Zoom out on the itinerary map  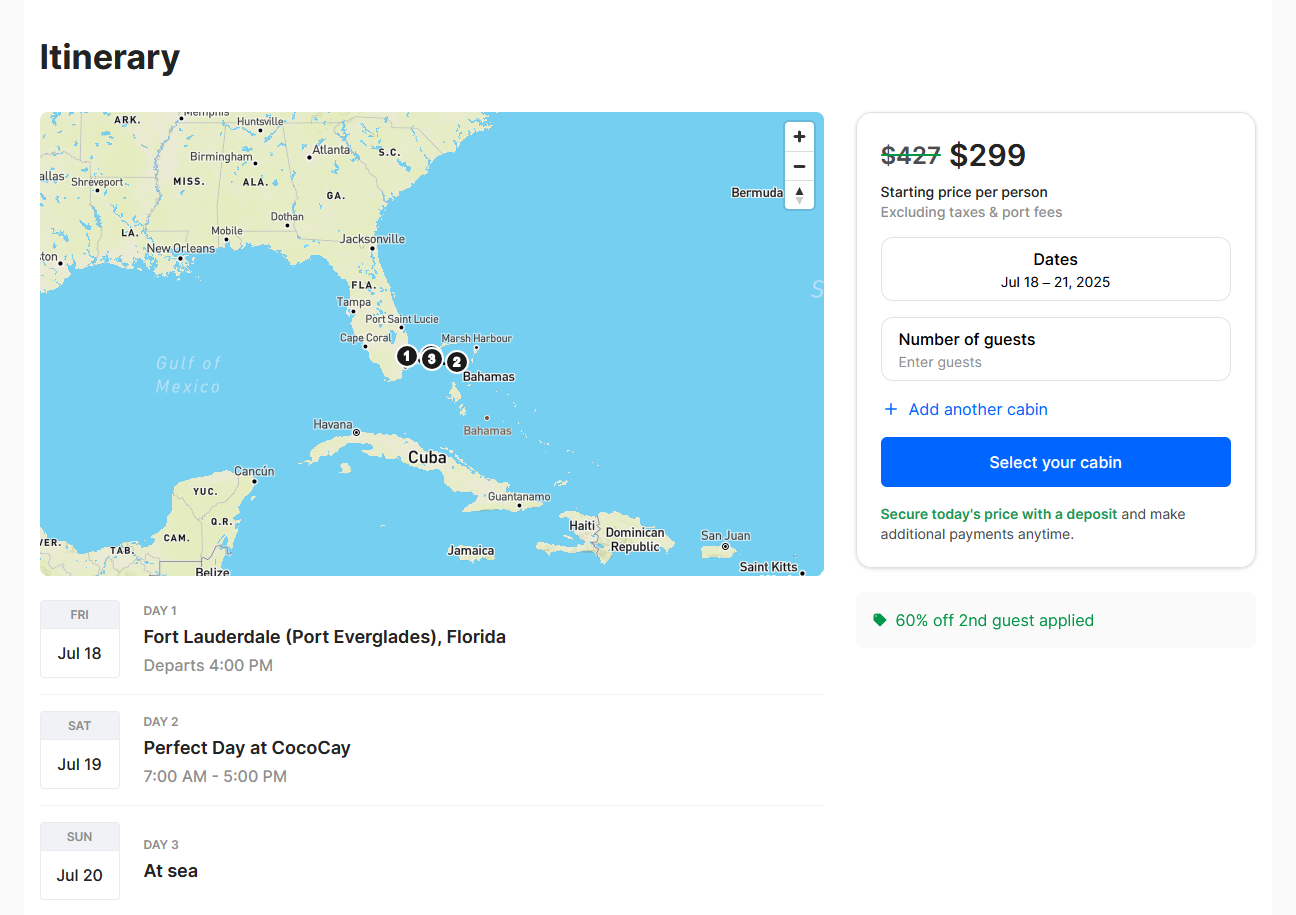tap(799, 166)
